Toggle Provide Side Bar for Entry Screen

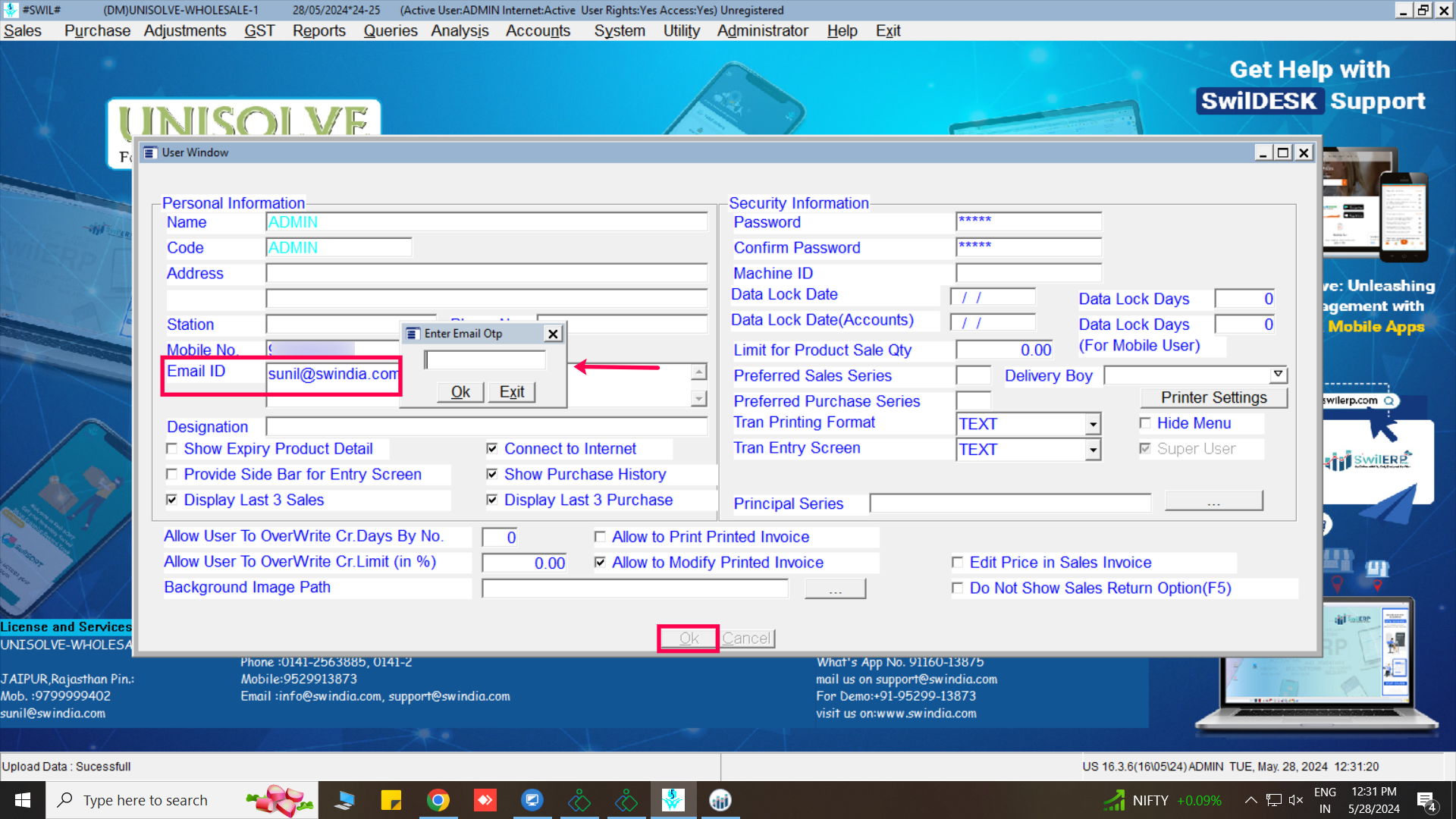coord(171,475)
